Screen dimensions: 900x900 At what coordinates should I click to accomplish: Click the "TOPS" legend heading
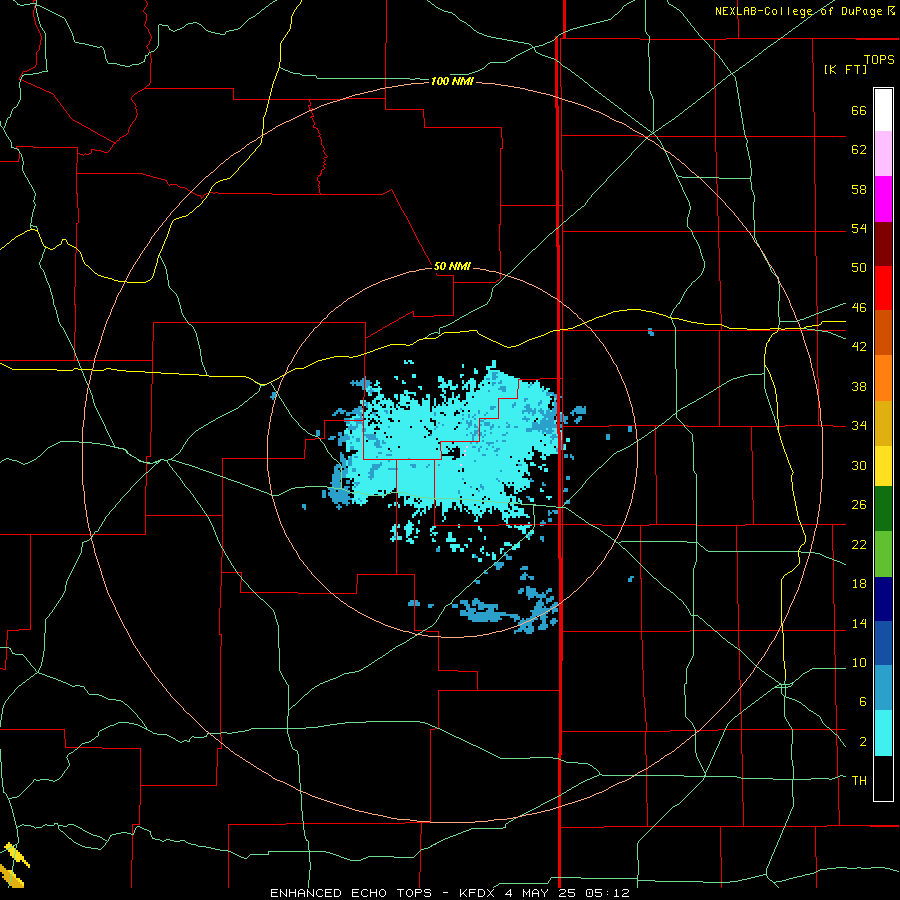(x=879, y=60)
